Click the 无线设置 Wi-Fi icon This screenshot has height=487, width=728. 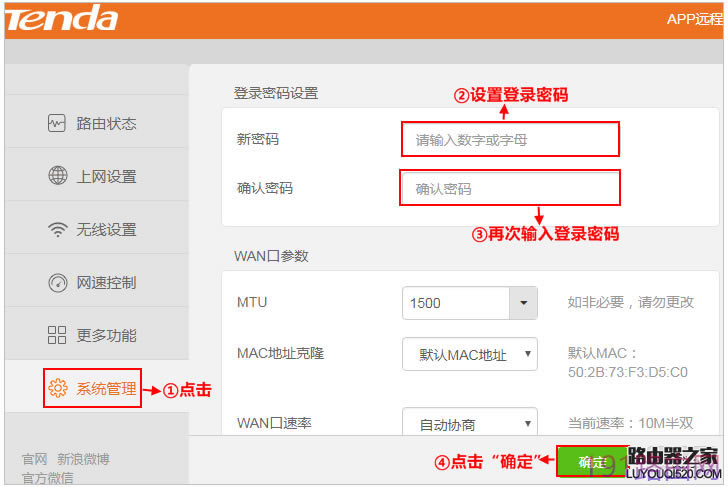[57, 230]
